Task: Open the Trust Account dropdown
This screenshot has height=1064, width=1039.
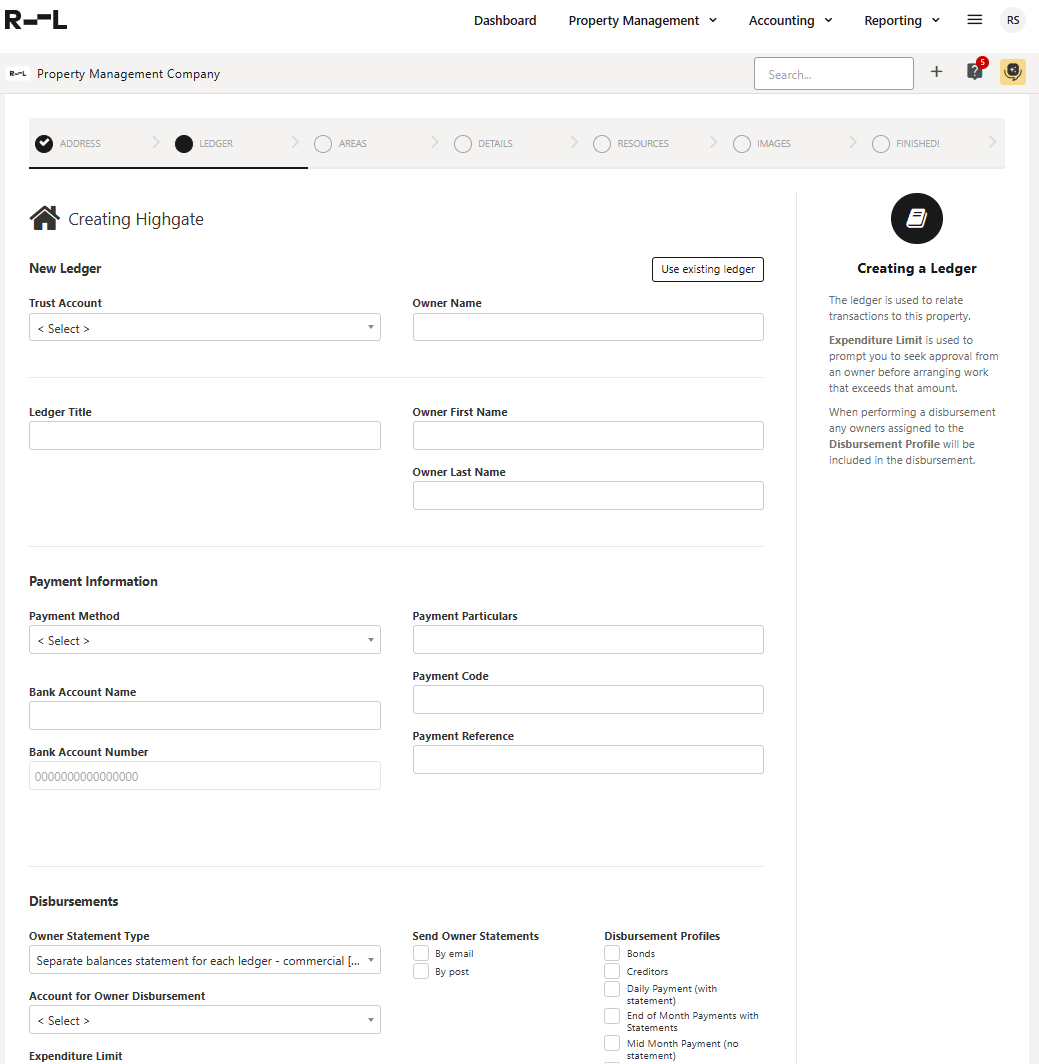Action: (204, 328)
